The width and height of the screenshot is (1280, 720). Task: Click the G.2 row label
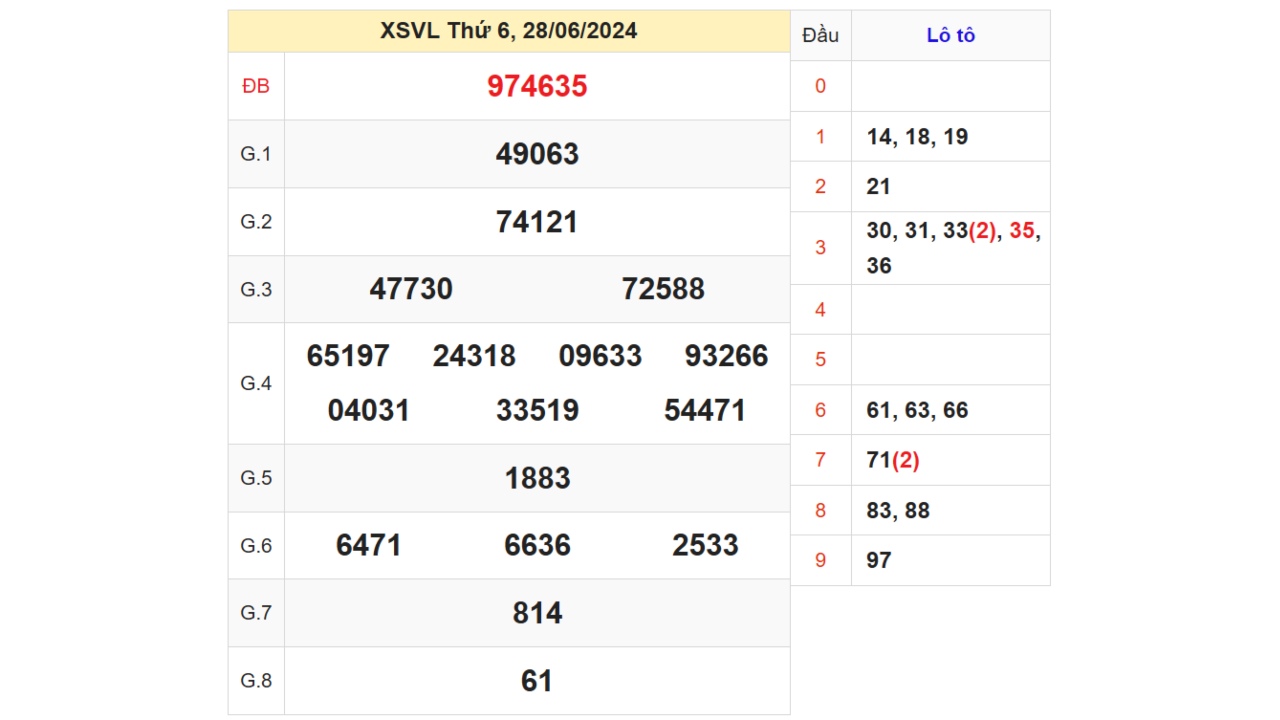256,222
